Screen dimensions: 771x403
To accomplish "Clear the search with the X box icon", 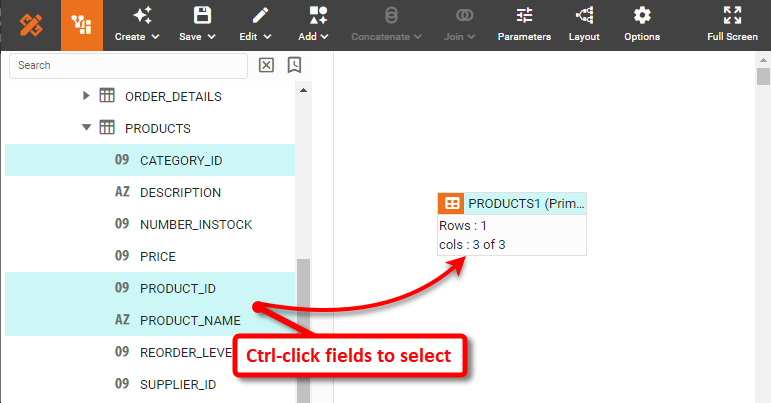I will pos(266,65).
